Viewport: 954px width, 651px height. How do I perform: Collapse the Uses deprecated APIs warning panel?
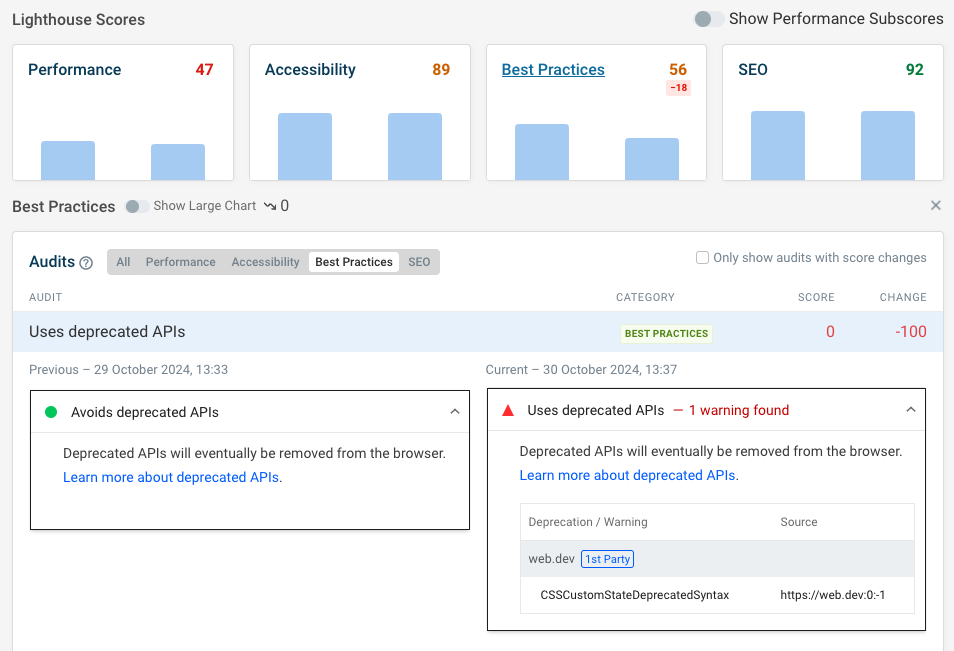coord(911,409)
